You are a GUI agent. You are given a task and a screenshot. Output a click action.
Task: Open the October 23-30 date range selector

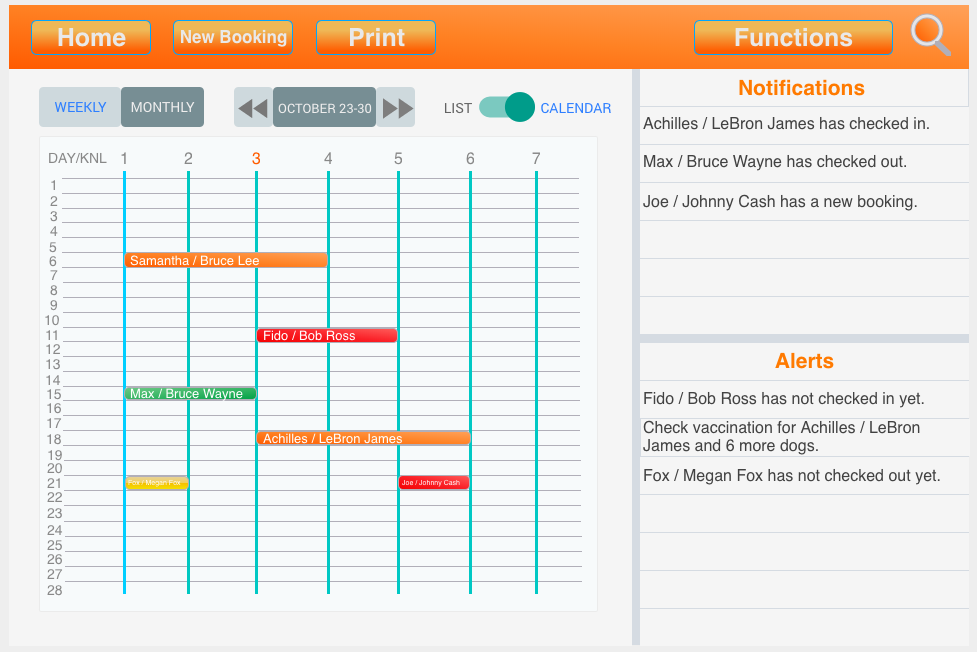[x=324, y=108]
